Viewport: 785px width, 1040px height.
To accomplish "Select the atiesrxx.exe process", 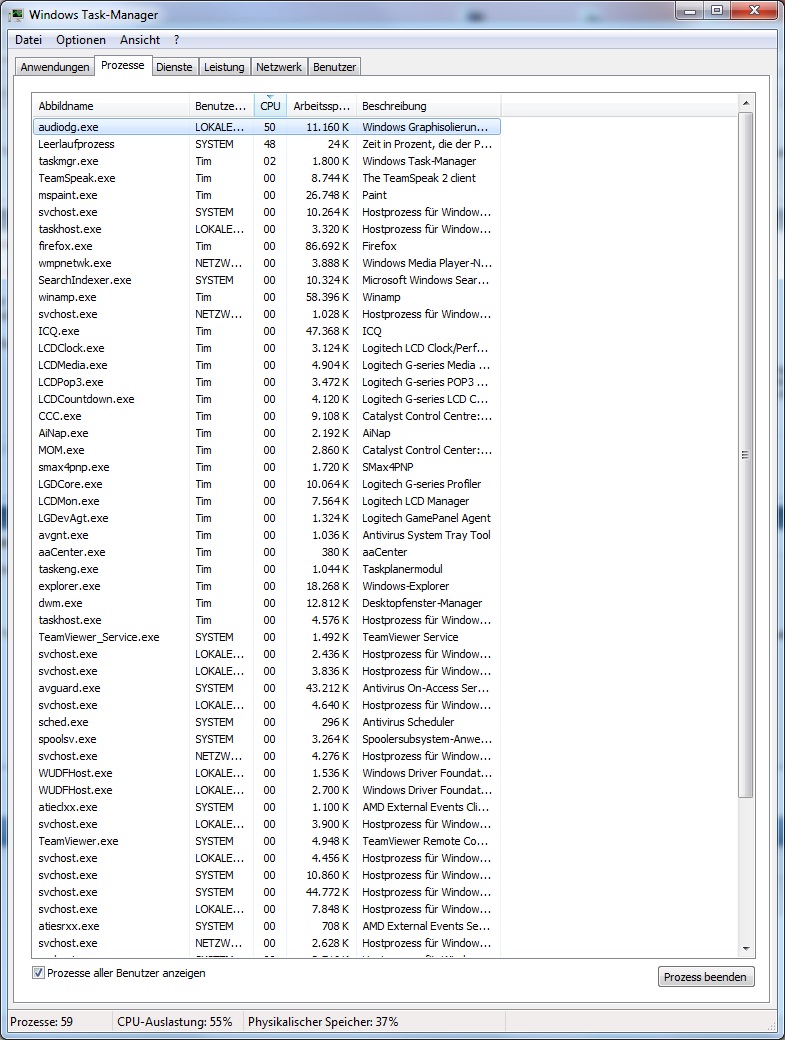I will pos(267,926).
